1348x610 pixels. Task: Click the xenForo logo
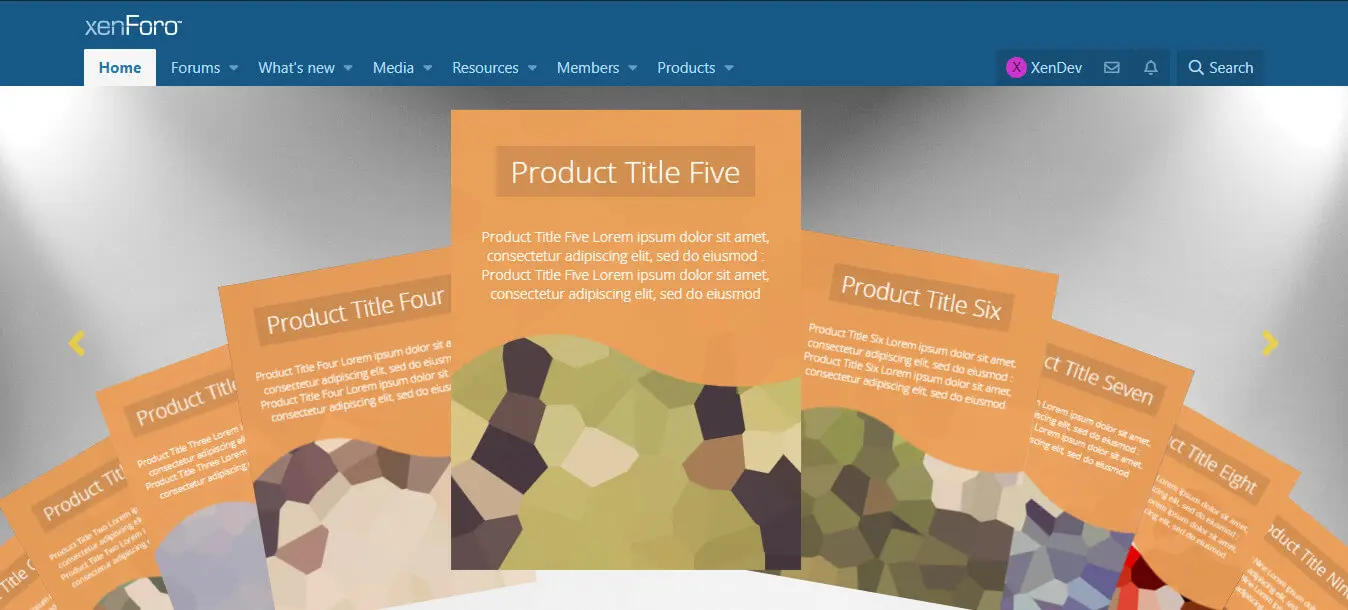[x=133, y=27]
